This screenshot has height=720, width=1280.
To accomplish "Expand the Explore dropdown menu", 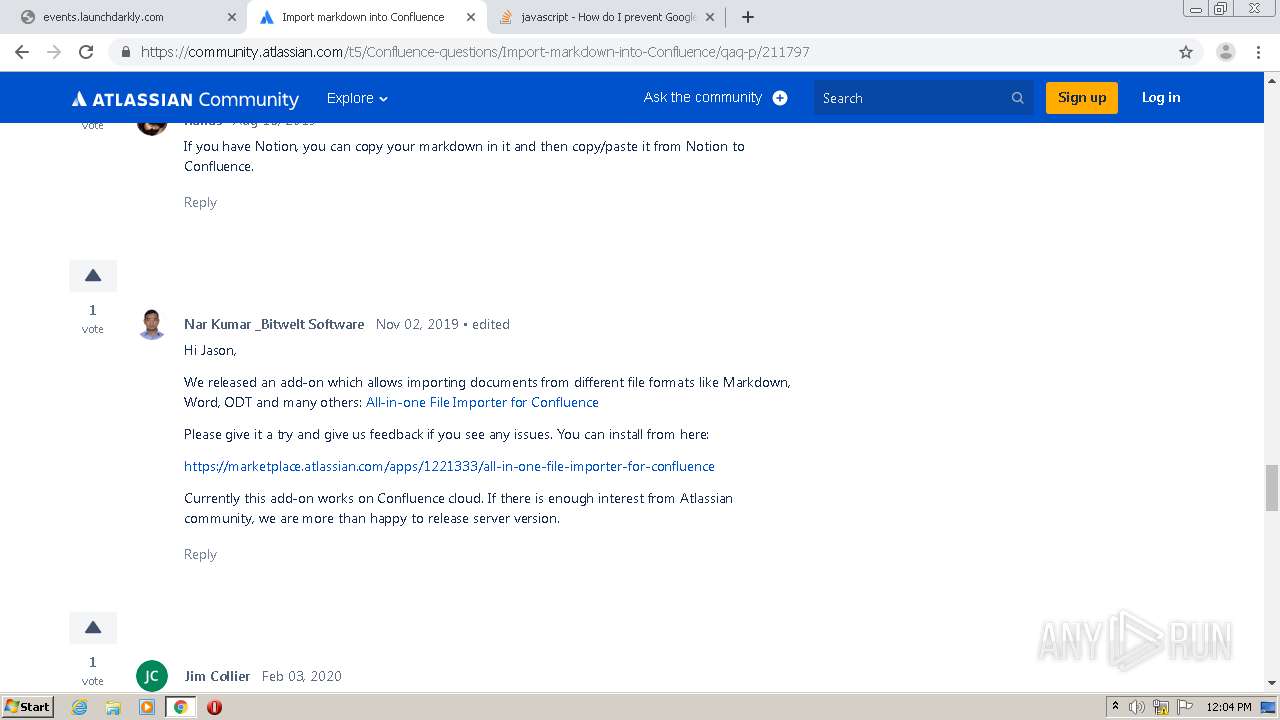I will tap(357, 98).
